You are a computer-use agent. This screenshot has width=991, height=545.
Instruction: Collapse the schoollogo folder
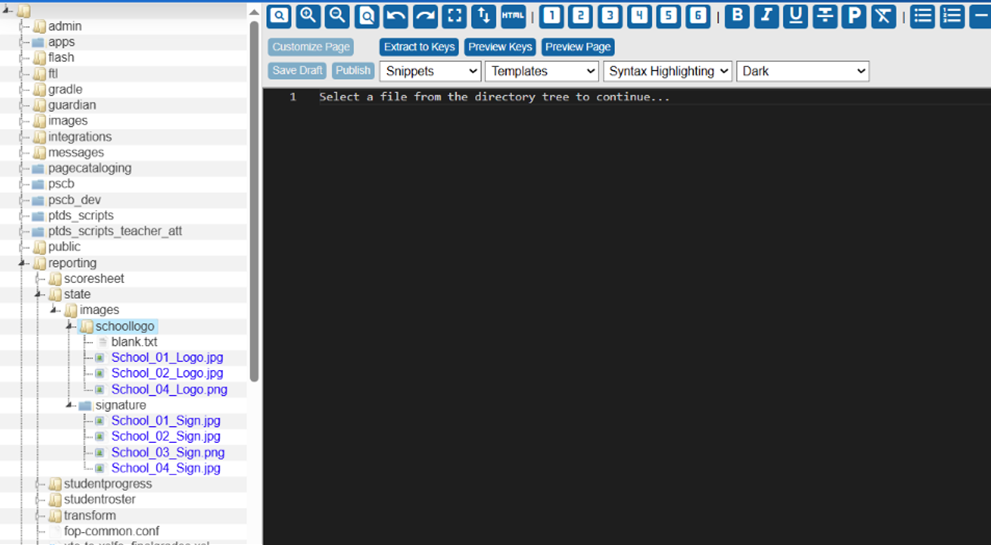[70, 326]
